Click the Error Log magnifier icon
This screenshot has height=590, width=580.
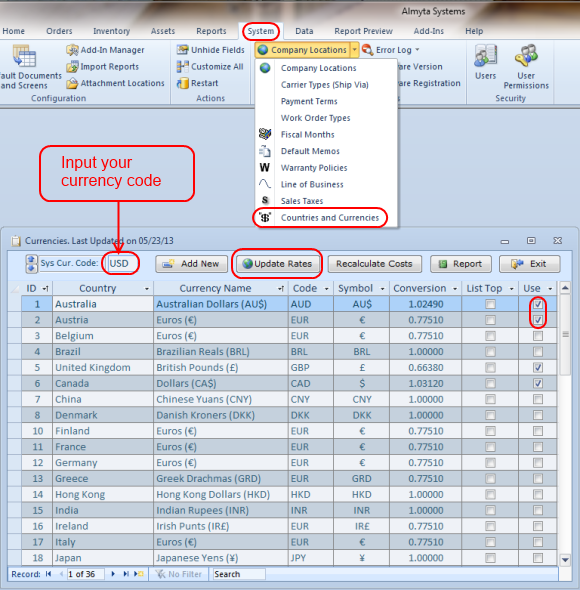[367, 50]
